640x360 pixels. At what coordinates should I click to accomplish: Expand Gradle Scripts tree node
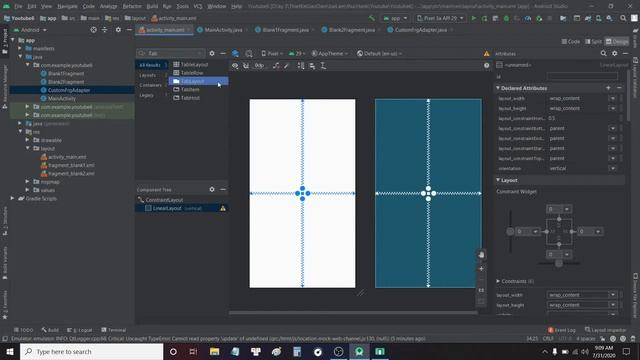(13, 198)
